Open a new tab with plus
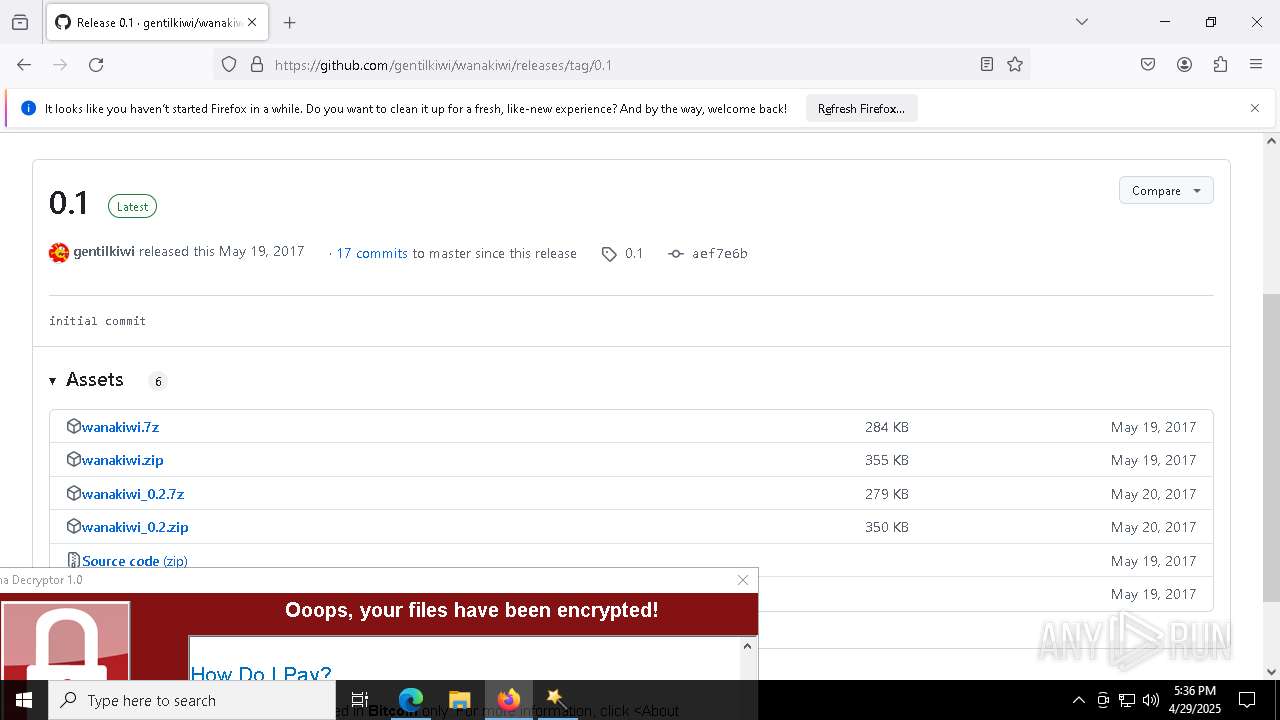 290,22
